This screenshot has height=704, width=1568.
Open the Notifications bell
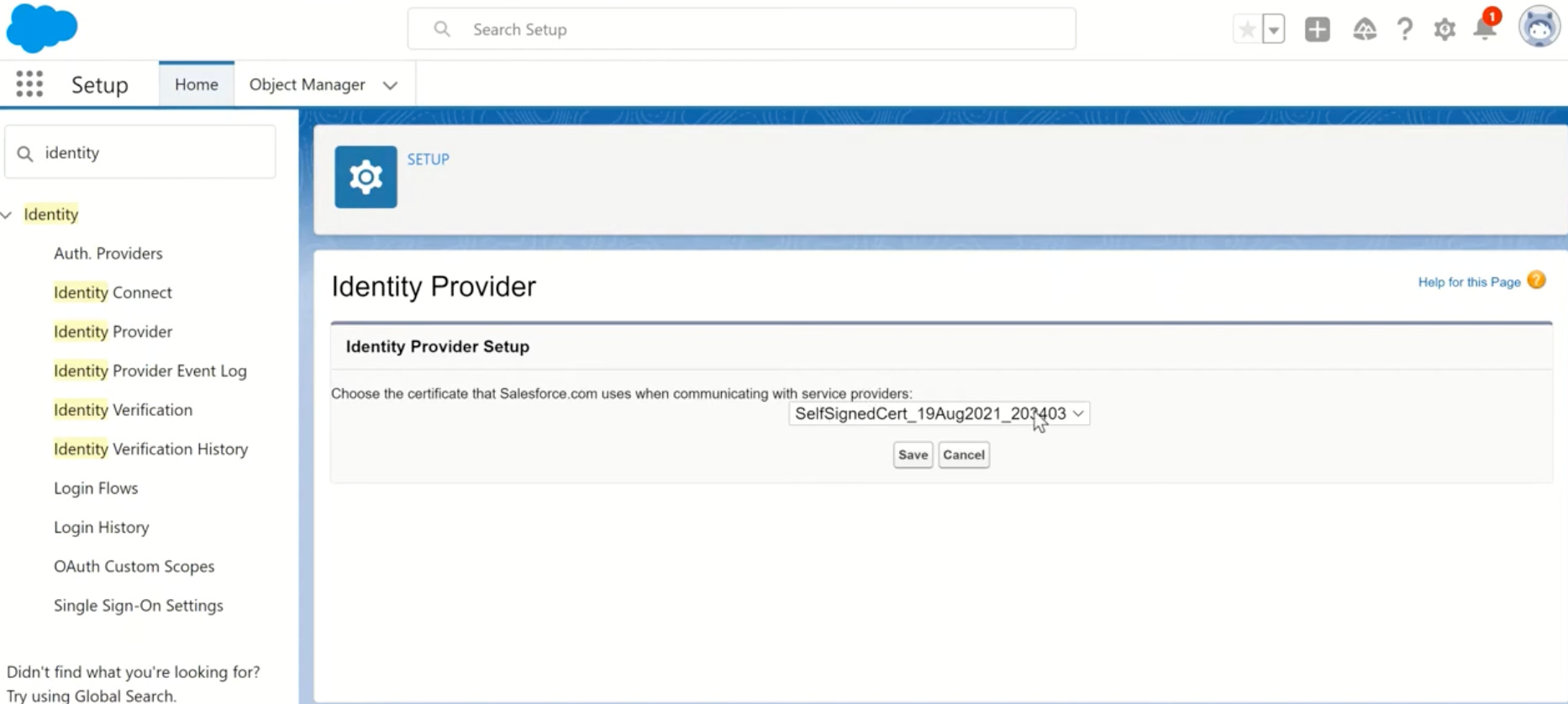(1486, 27)
